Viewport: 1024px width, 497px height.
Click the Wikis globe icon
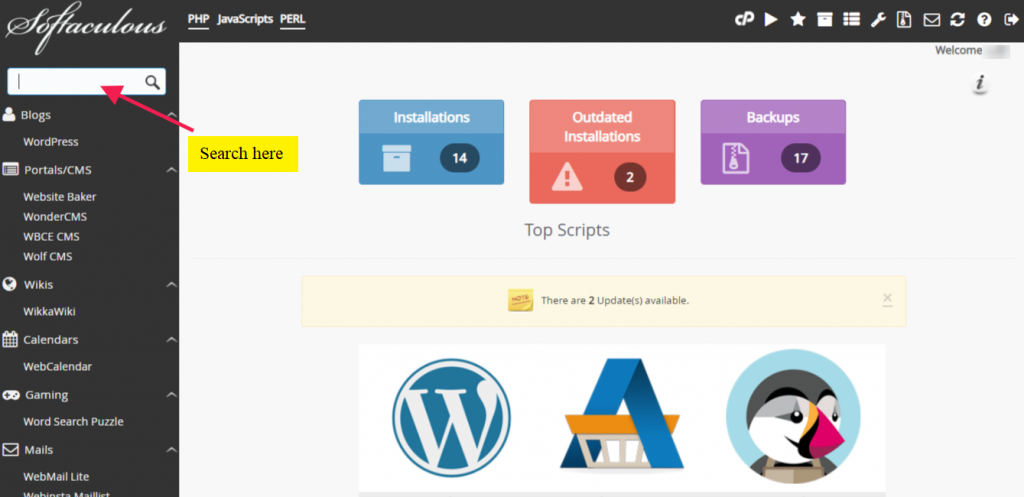coord(9,285)
